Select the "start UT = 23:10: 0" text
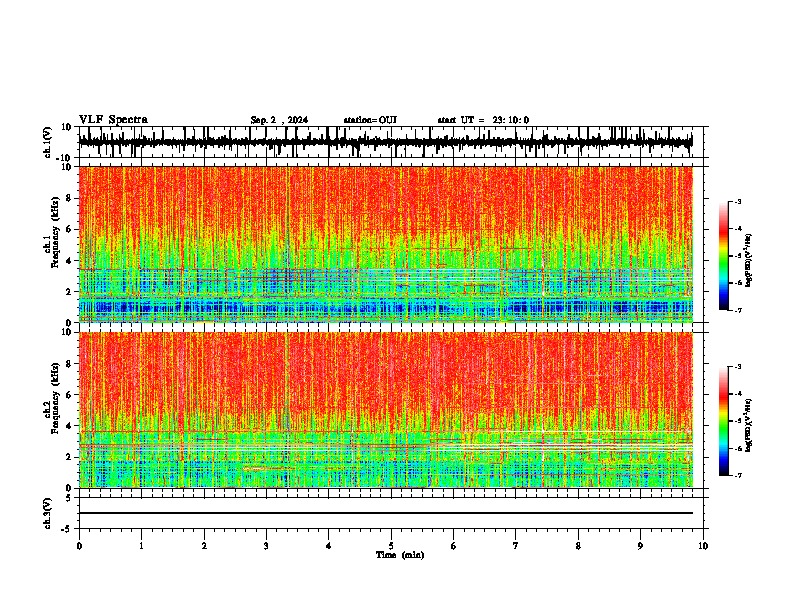Screen dimensions: 792x612 (483, 120)
